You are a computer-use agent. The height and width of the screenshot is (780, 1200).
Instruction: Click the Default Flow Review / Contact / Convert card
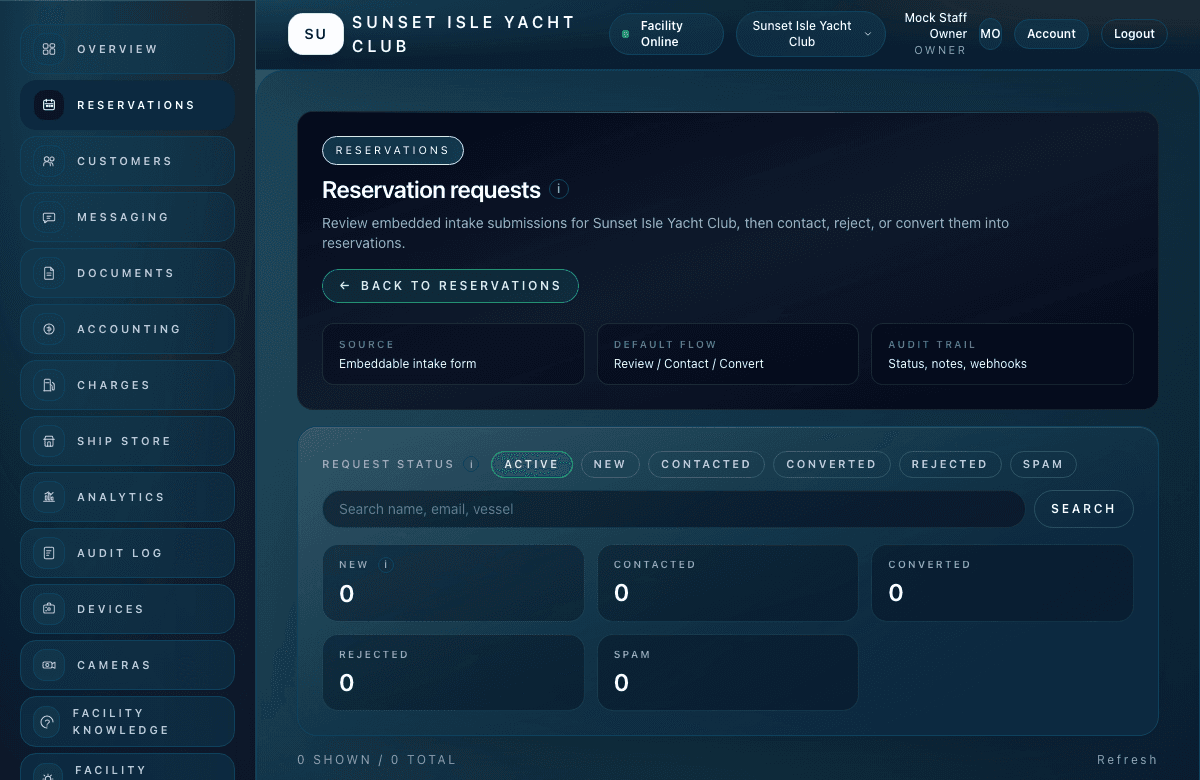point(728,354)
